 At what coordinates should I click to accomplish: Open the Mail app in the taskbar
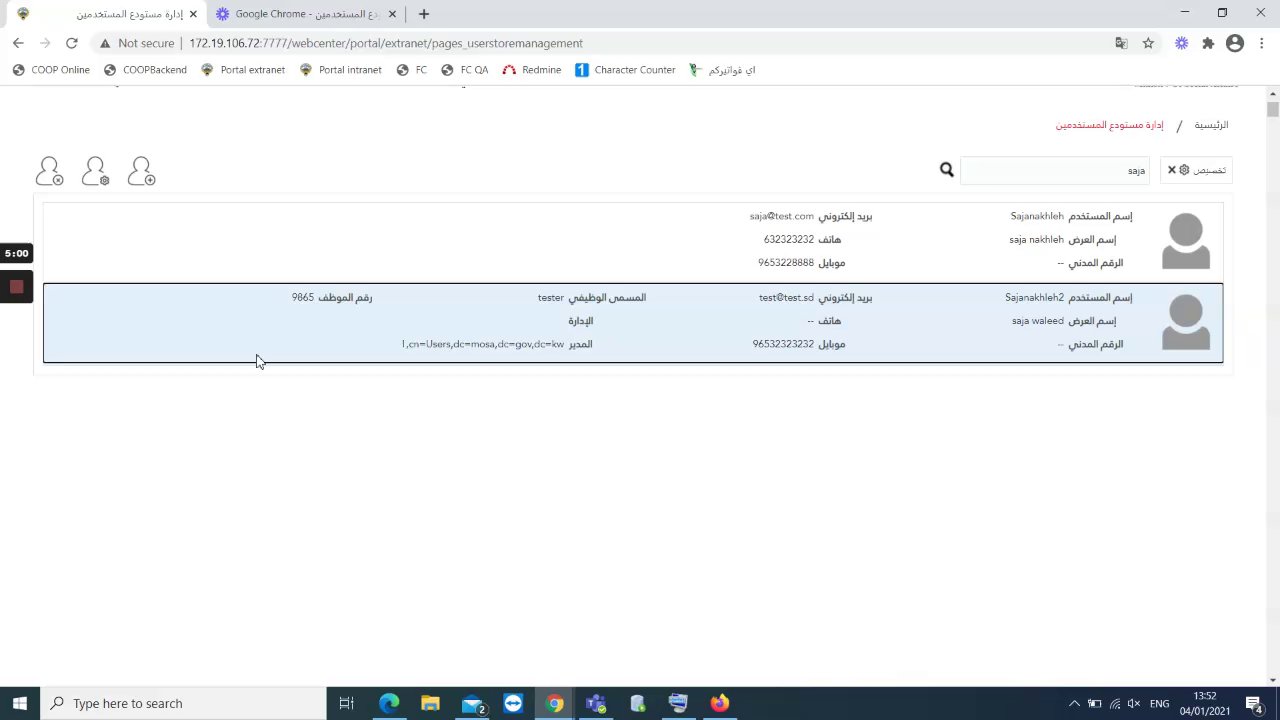point(472,703)
